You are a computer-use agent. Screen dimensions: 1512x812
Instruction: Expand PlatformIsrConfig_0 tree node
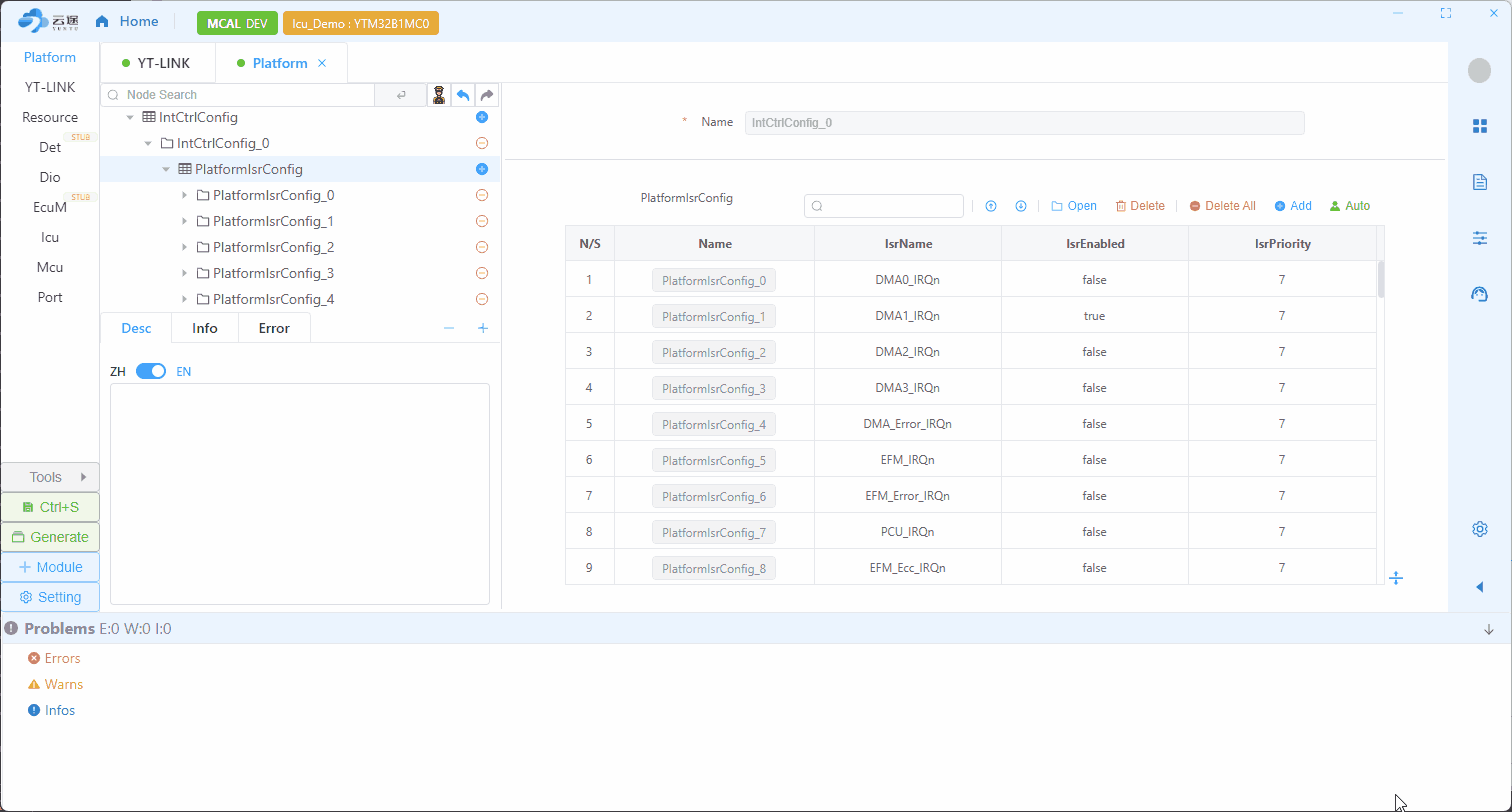[x=185, y=195]
